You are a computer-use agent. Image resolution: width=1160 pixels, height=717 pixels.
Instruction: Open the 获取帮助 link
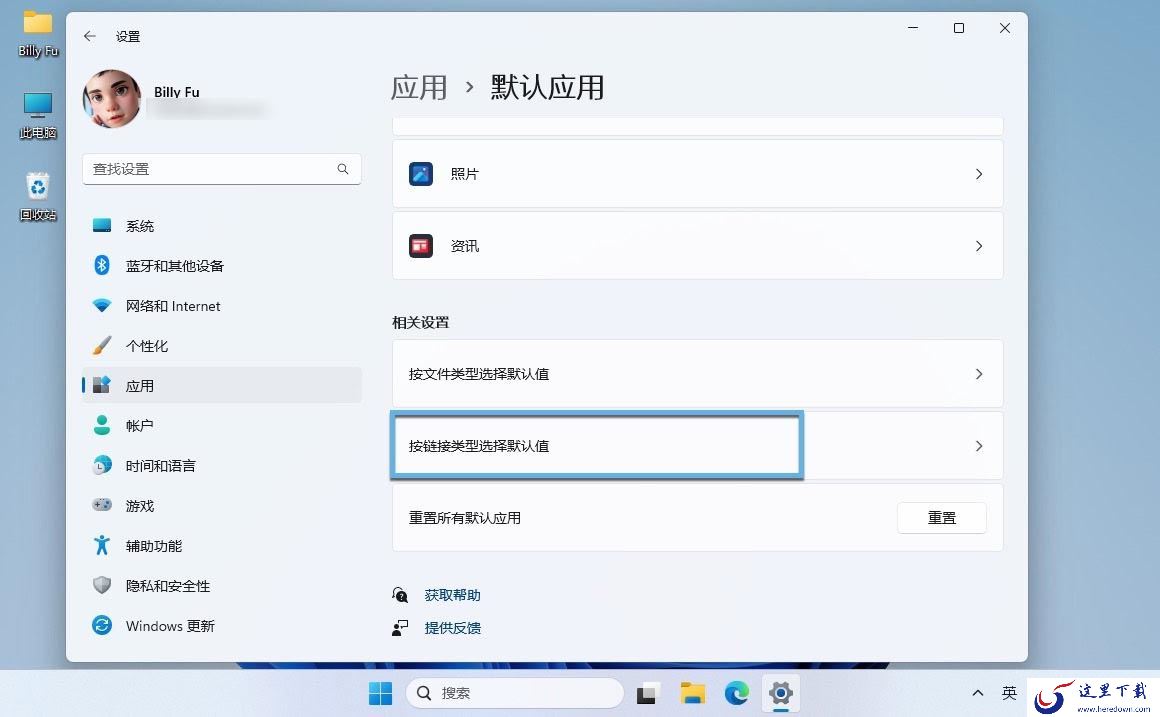[x=452, y=595]
